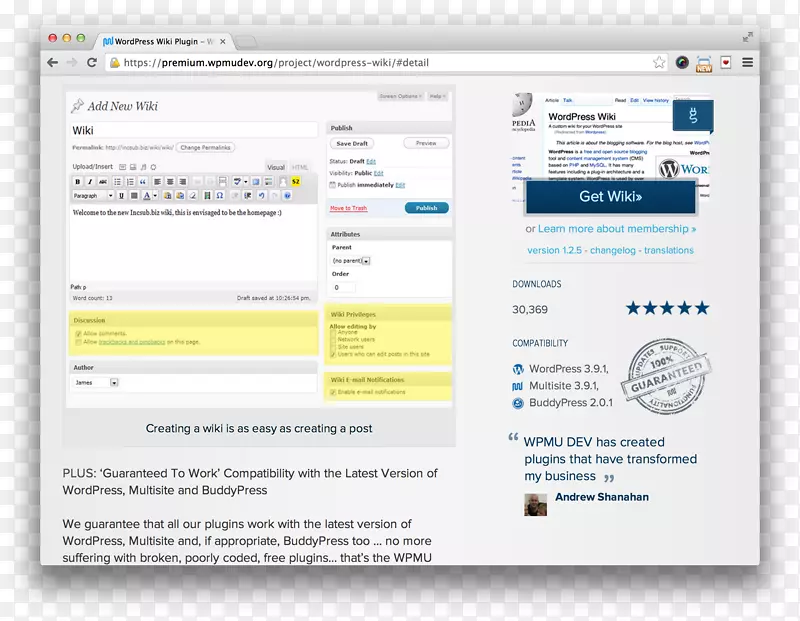Toggle bold formatting in the wiki editor

(x=78, y=182)
